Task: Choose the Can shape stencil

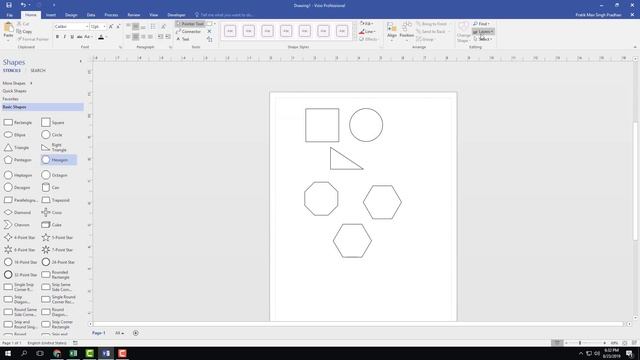Action: pos(51,187)
